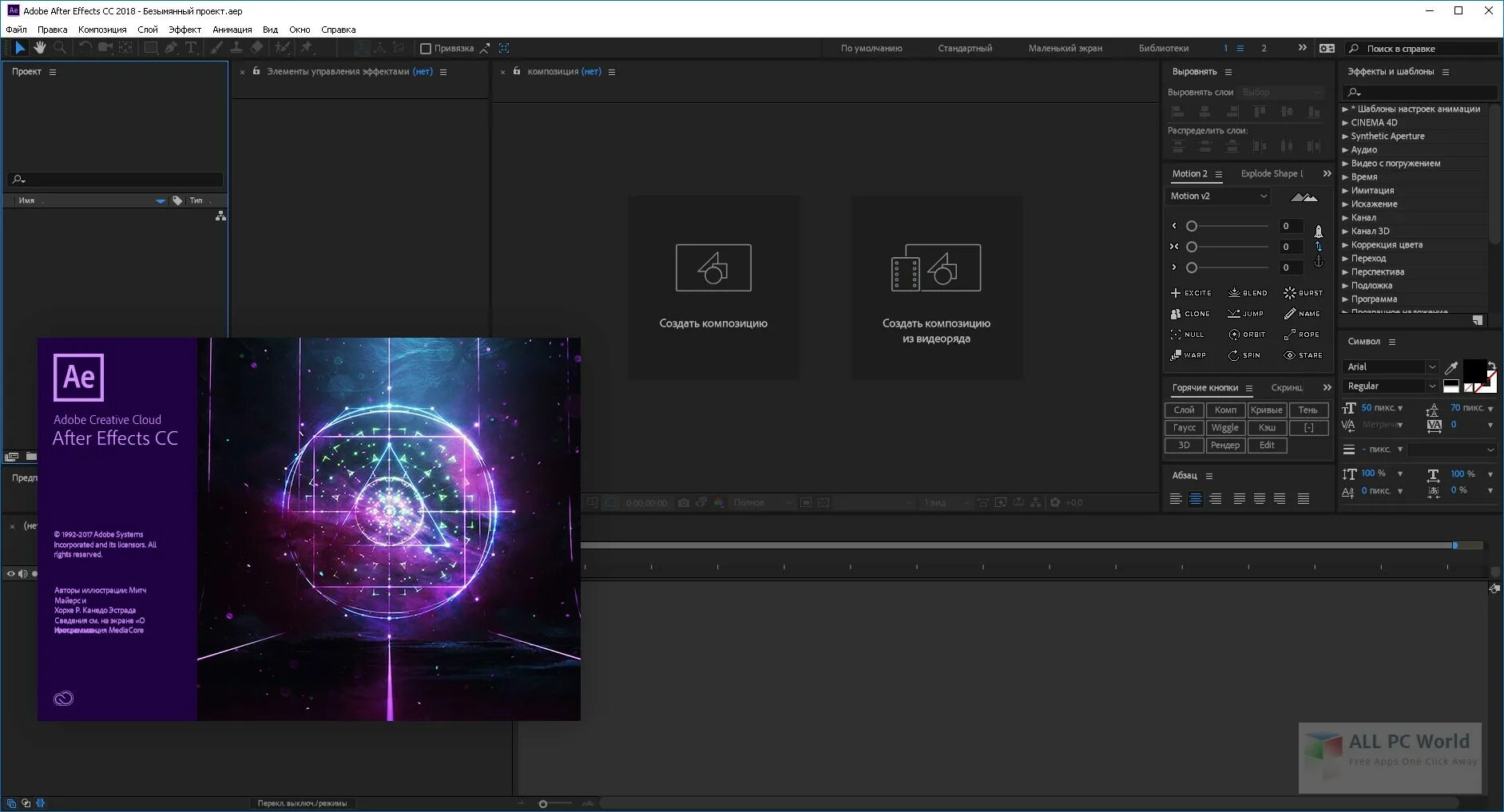Image resolution: width=1504 pixels, height=812 pixels.
Task: Expand the CINEMA 4D effects category
Action: click(x=1345, y=123)
